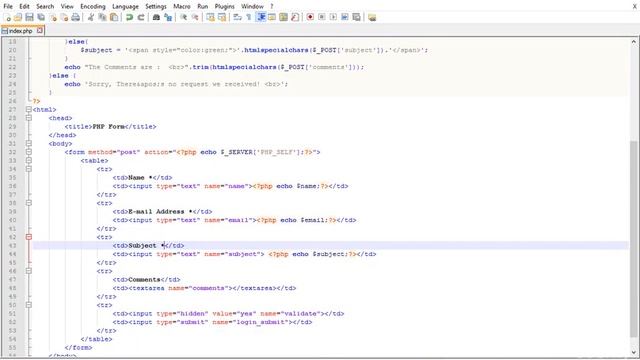Click the Redo toolbar icon
640x360 pixels.
[x=141, y=17]
